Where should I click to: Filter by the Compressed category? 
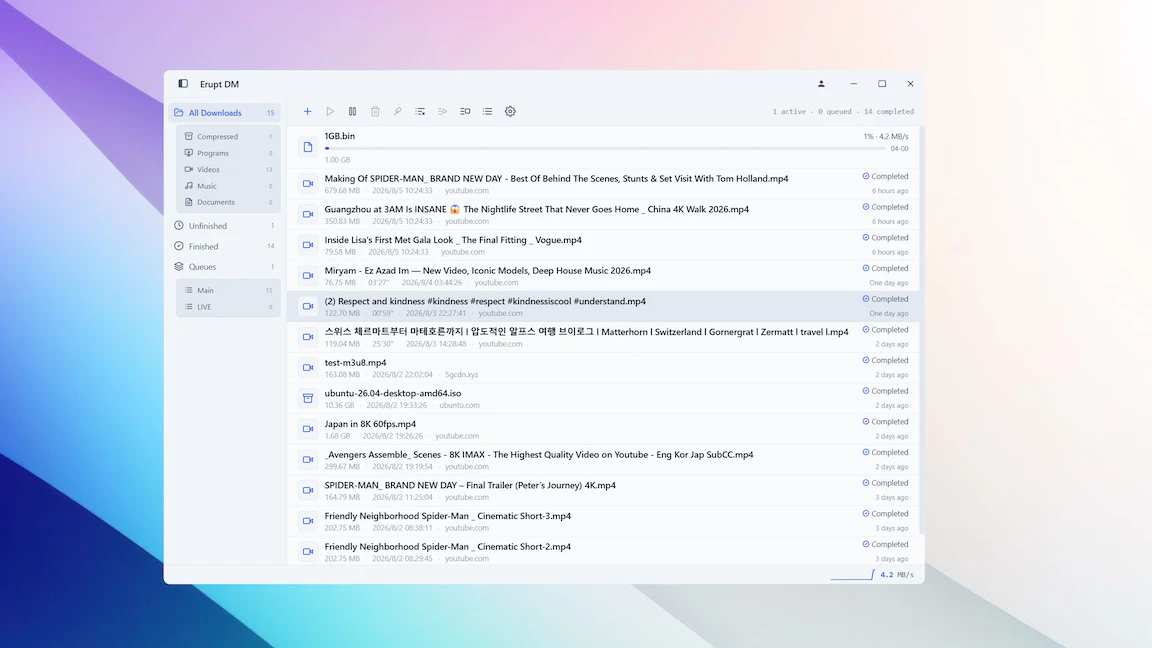pyautogui.click(x=228, y=137)
